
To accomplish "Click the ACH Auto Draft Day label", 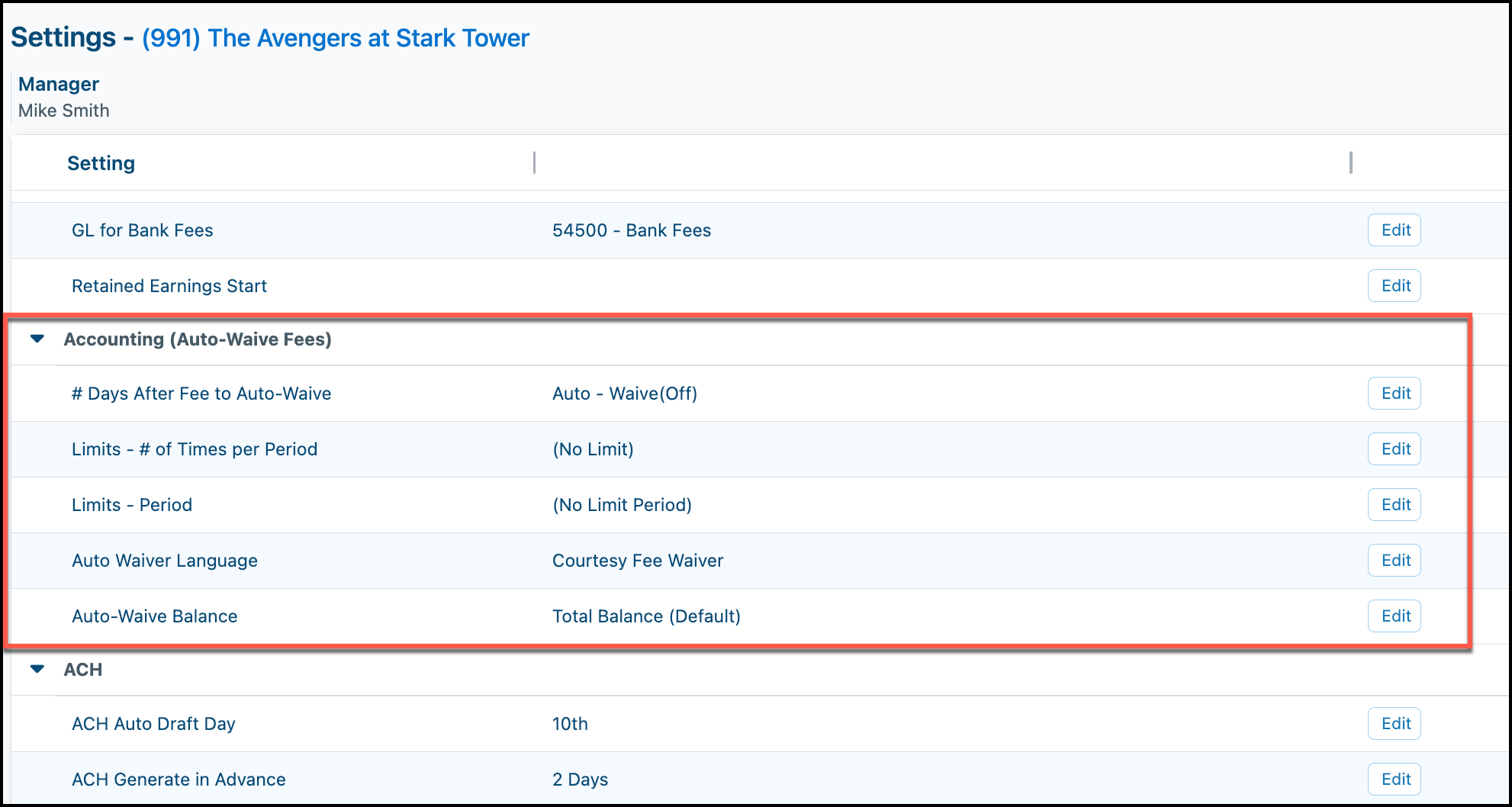I will 153,724.
